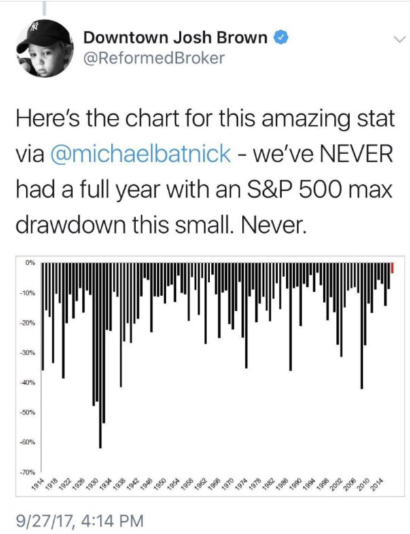This screenshot has height=534, width=410.
Task: Click the red bar at chart's end
Action: [x=392, y=268]
